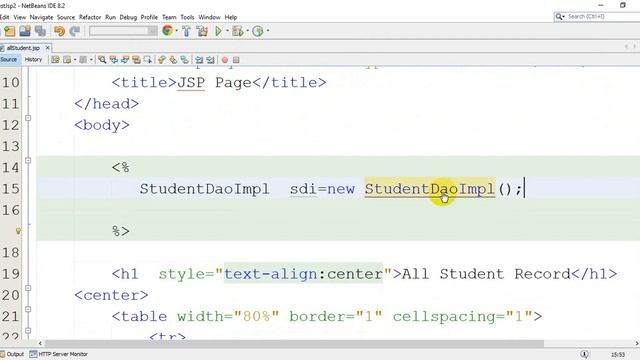Screen dimensions: 640x360
Task: Click the Open Project toolbar icon
Action: tap(24, 31)
